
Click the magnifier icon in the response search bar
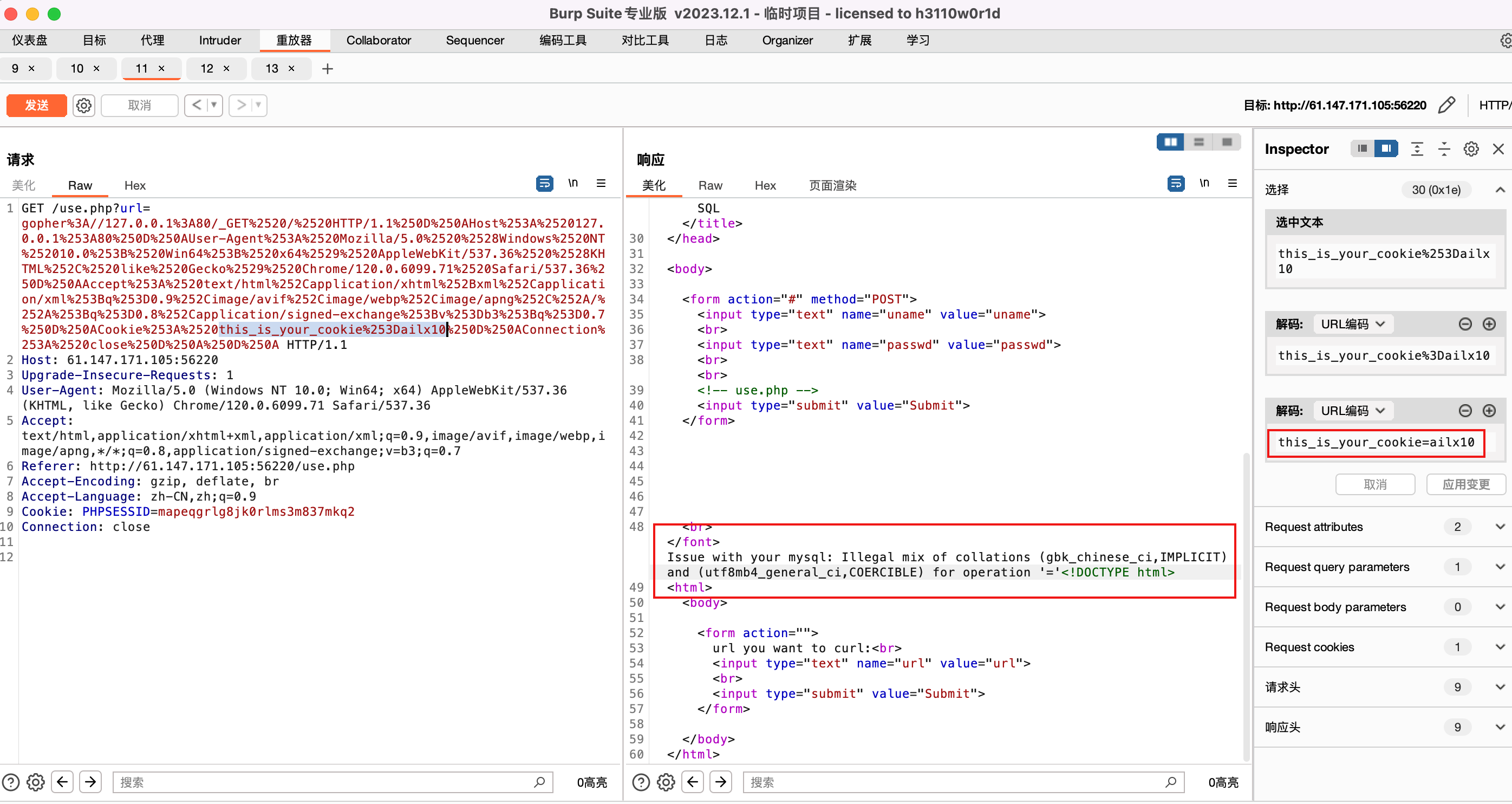click(x=1171, y=782)
